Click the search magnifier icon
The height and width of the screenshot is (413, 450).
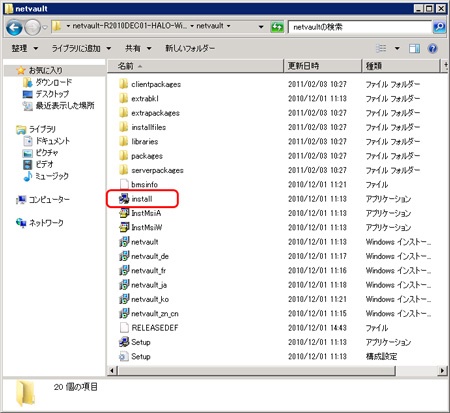(x=439, y=27)
